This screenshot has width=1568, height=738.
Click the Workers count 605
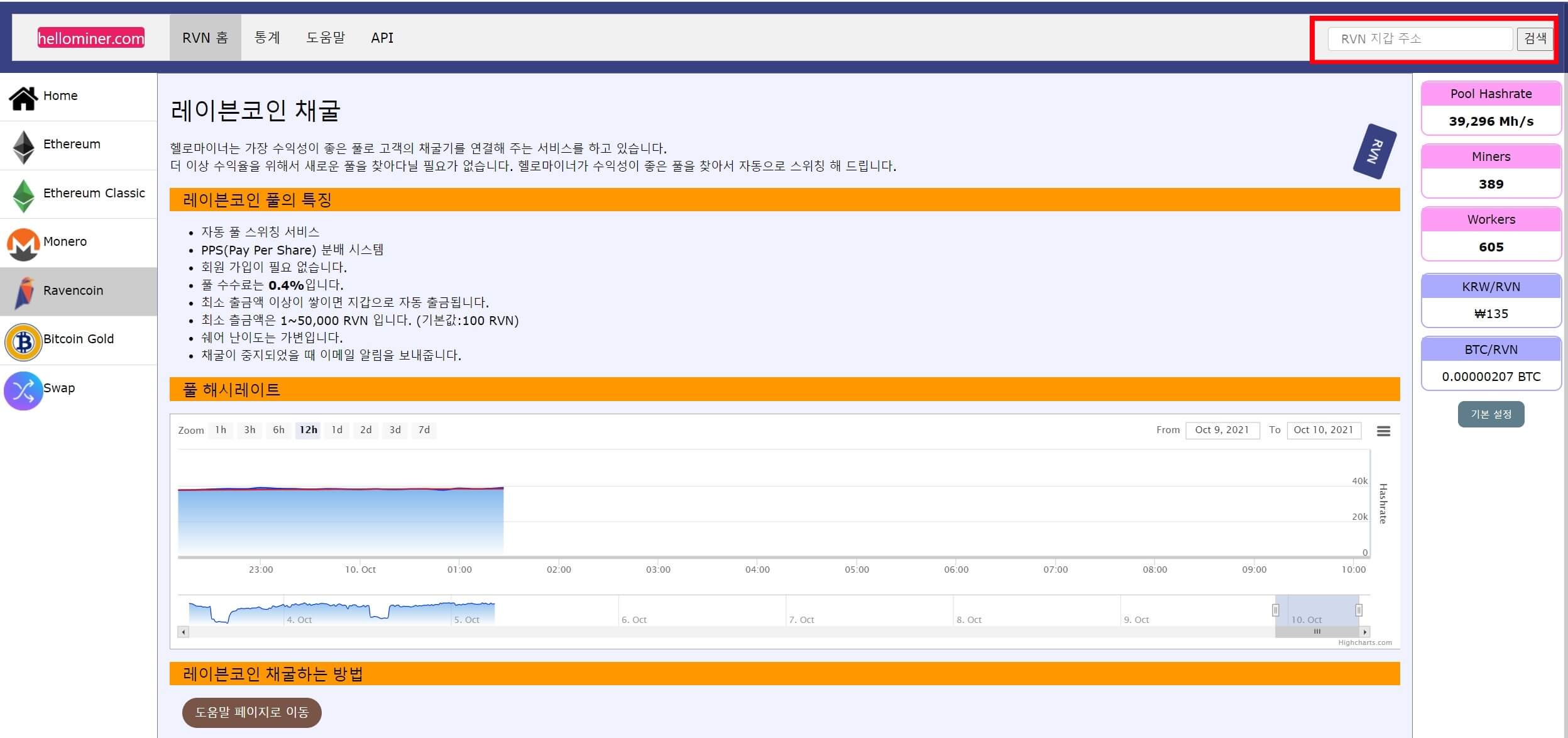pos(1491,247)
